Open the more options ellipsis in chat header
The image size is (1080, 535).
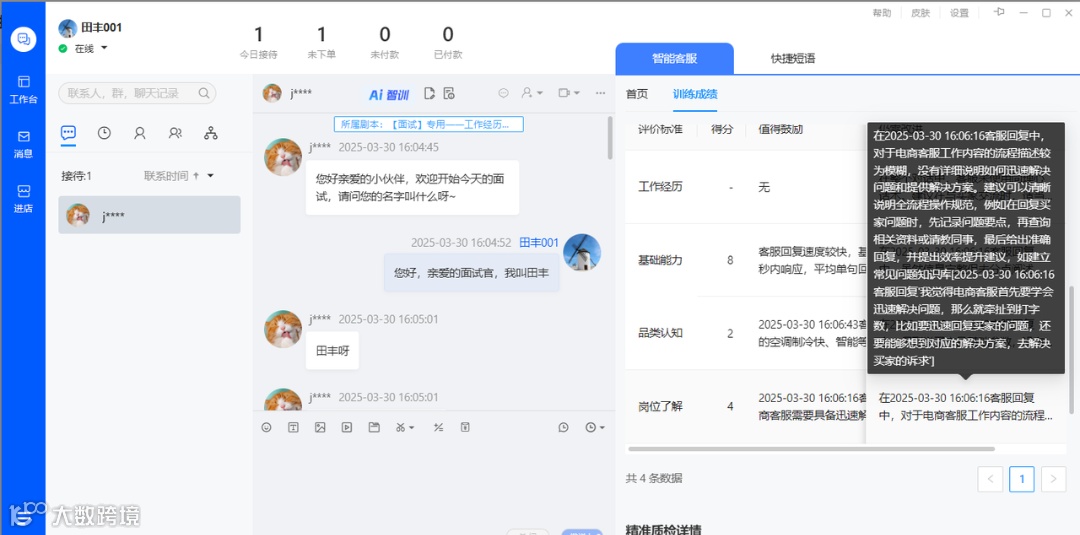601,93
